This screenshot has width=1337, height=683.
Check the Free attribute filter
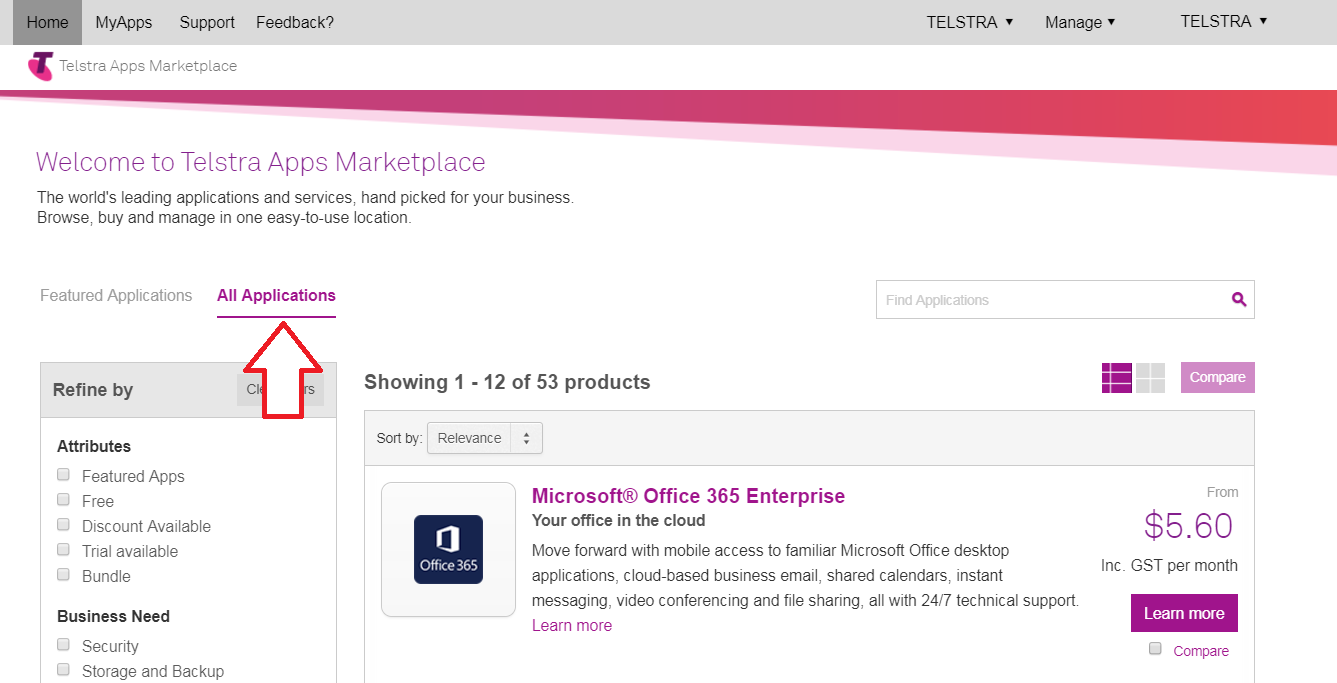coord(64,500)
